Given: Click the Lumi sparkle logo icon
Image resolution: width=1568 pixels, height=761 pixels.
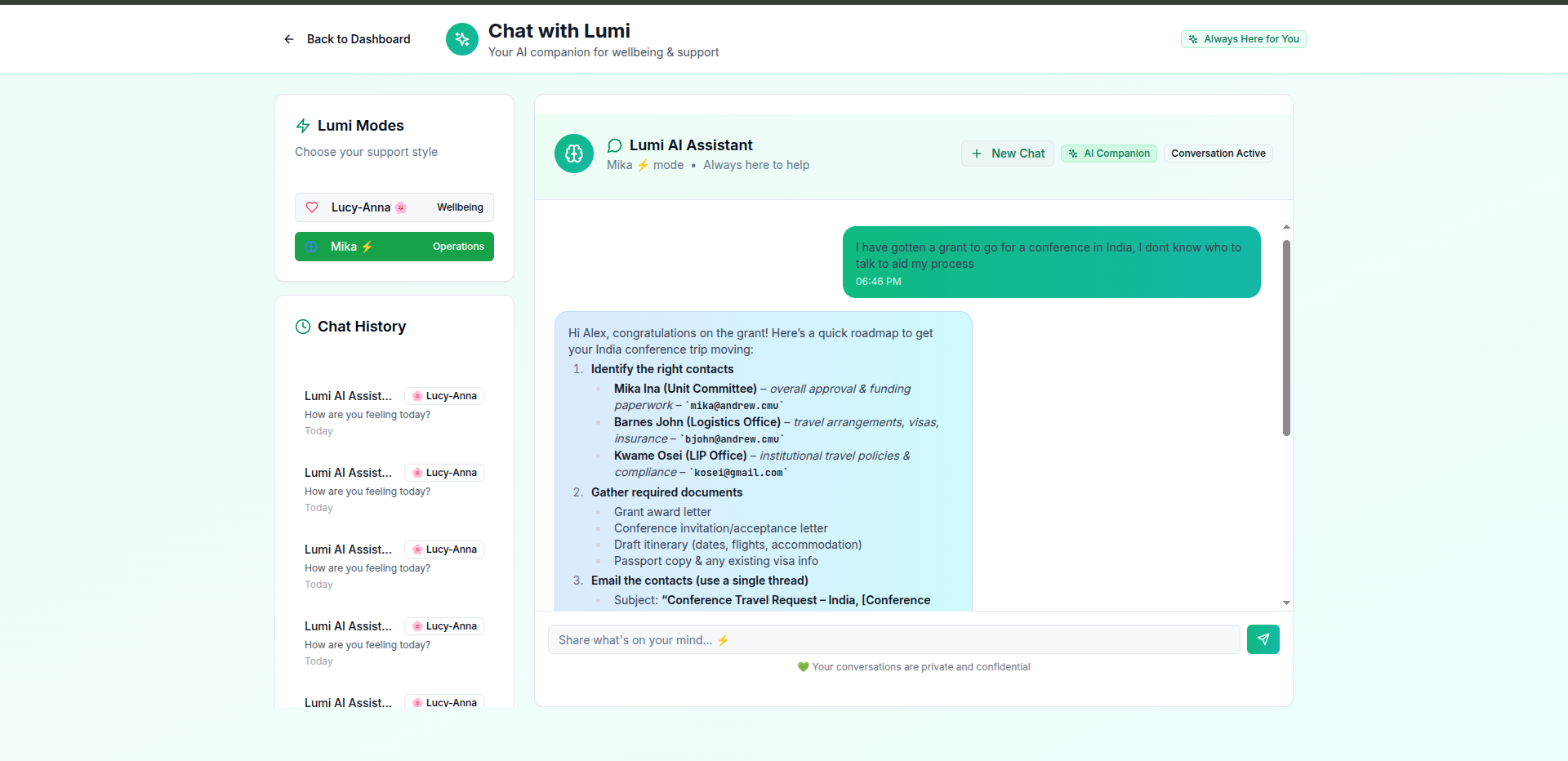Looking at the screenshot, I should (x=462, y=39).
